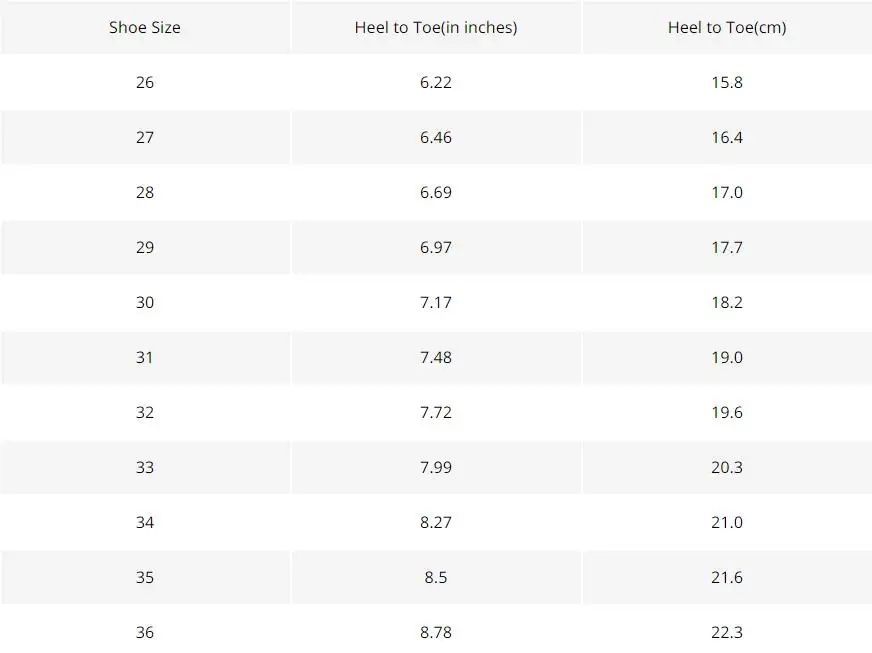Select the 7.99 inches cell
The width and height of the screenshot is (872, 653).
436,468
